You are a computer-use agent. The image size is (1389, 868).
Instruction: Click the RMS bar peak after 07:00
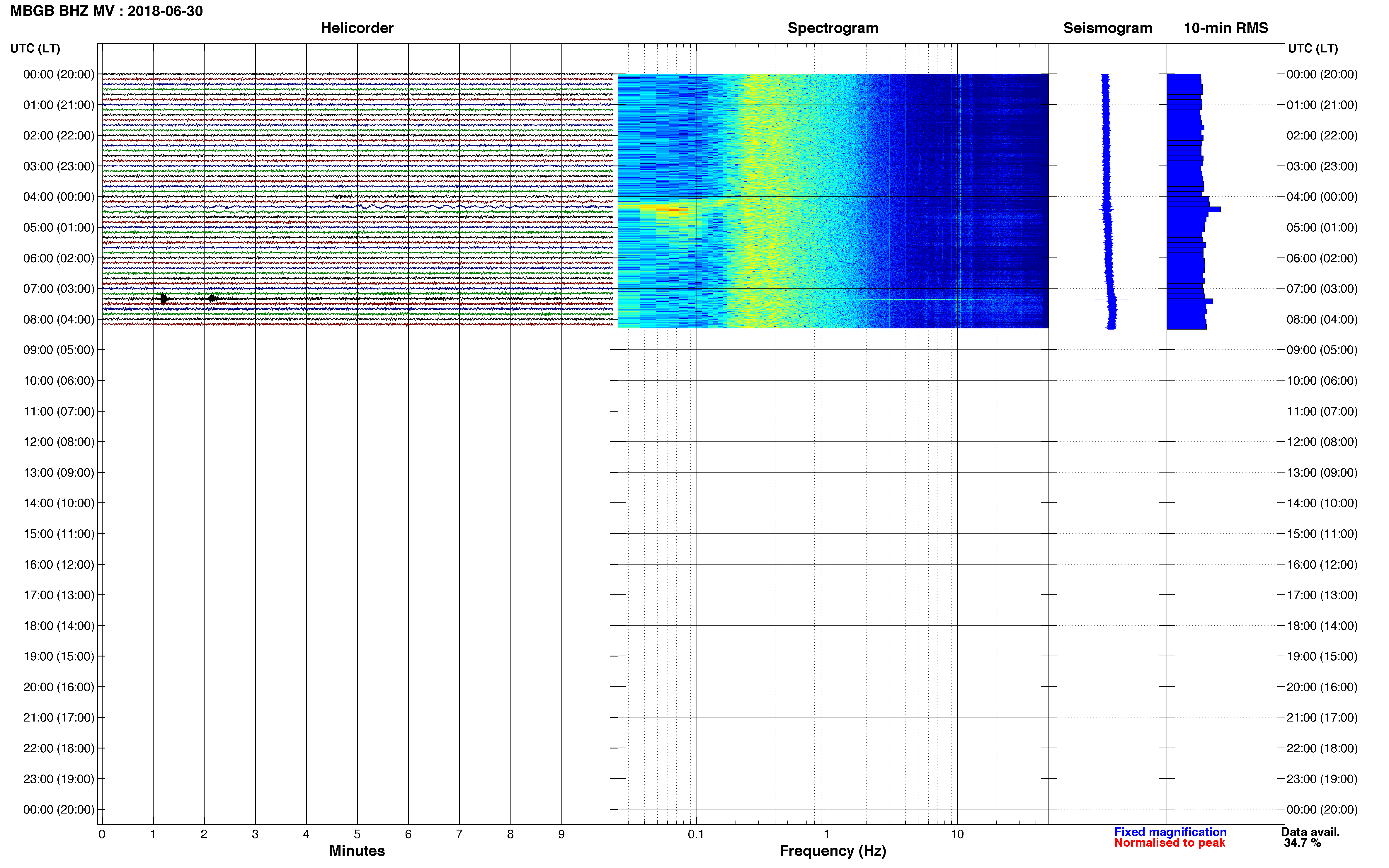1190,301
